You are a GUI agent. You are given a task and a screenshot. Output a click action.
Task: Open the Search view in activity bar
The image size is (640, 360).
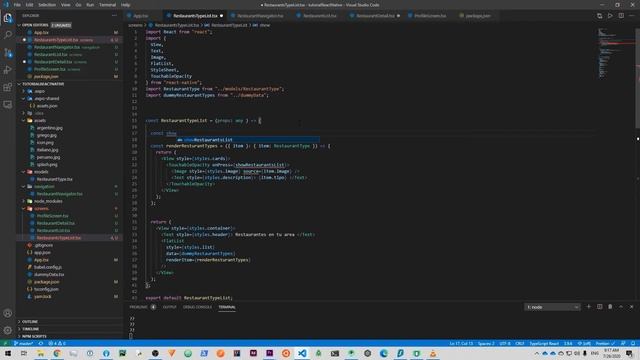tap(8, 35)
